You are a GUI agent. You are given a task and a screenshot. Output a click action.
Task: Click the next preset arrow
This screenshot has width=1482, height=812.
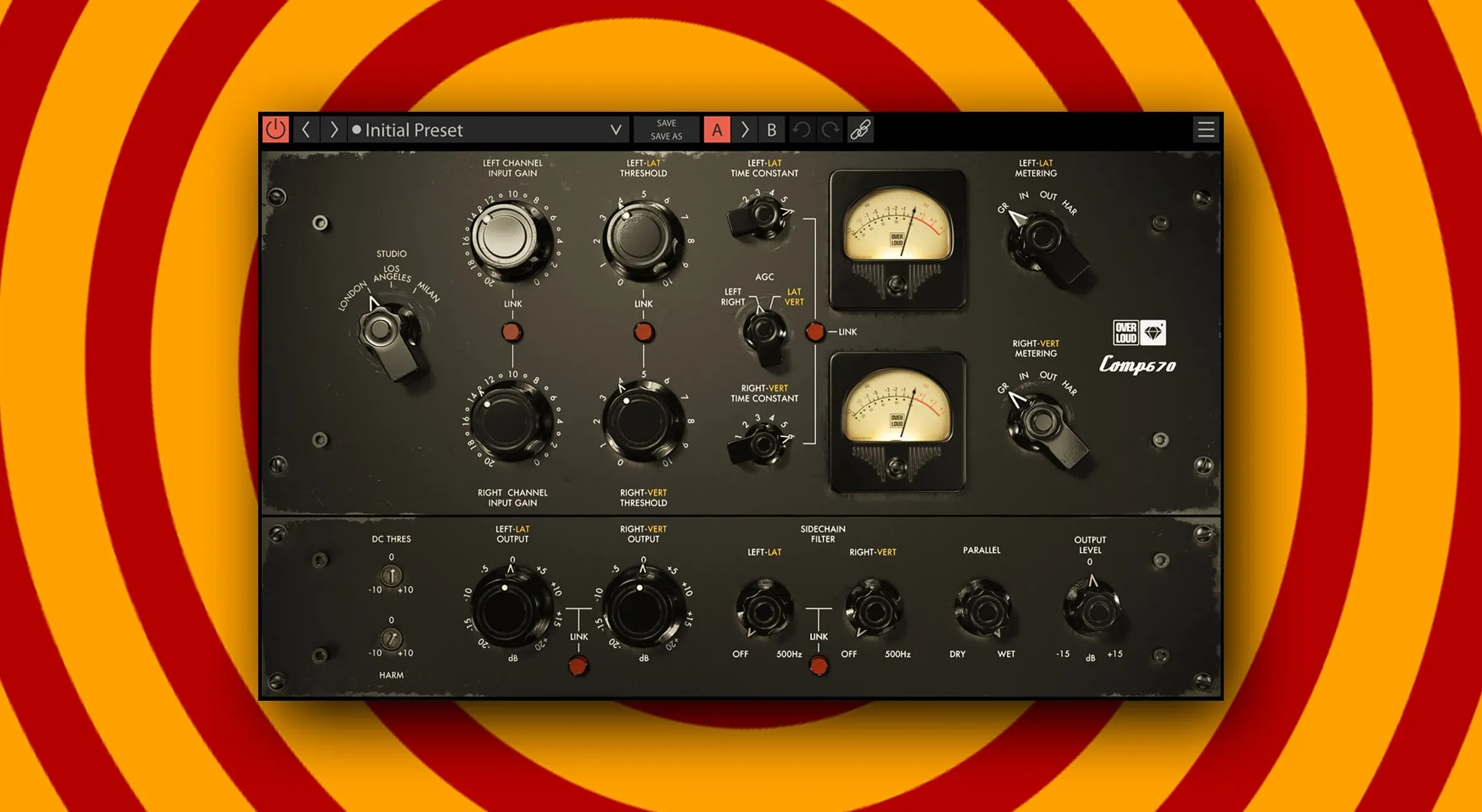click(333, 130)
